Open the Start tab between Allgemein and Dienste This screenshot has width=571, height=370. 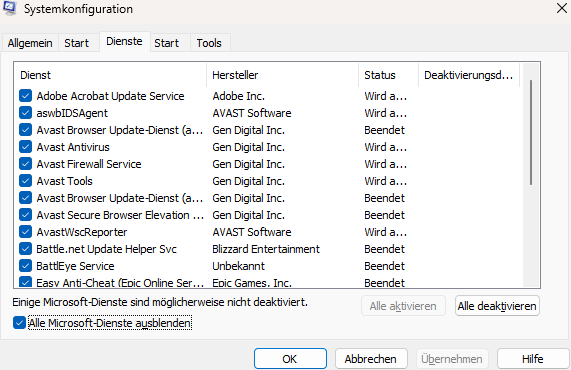pos(76,43)
